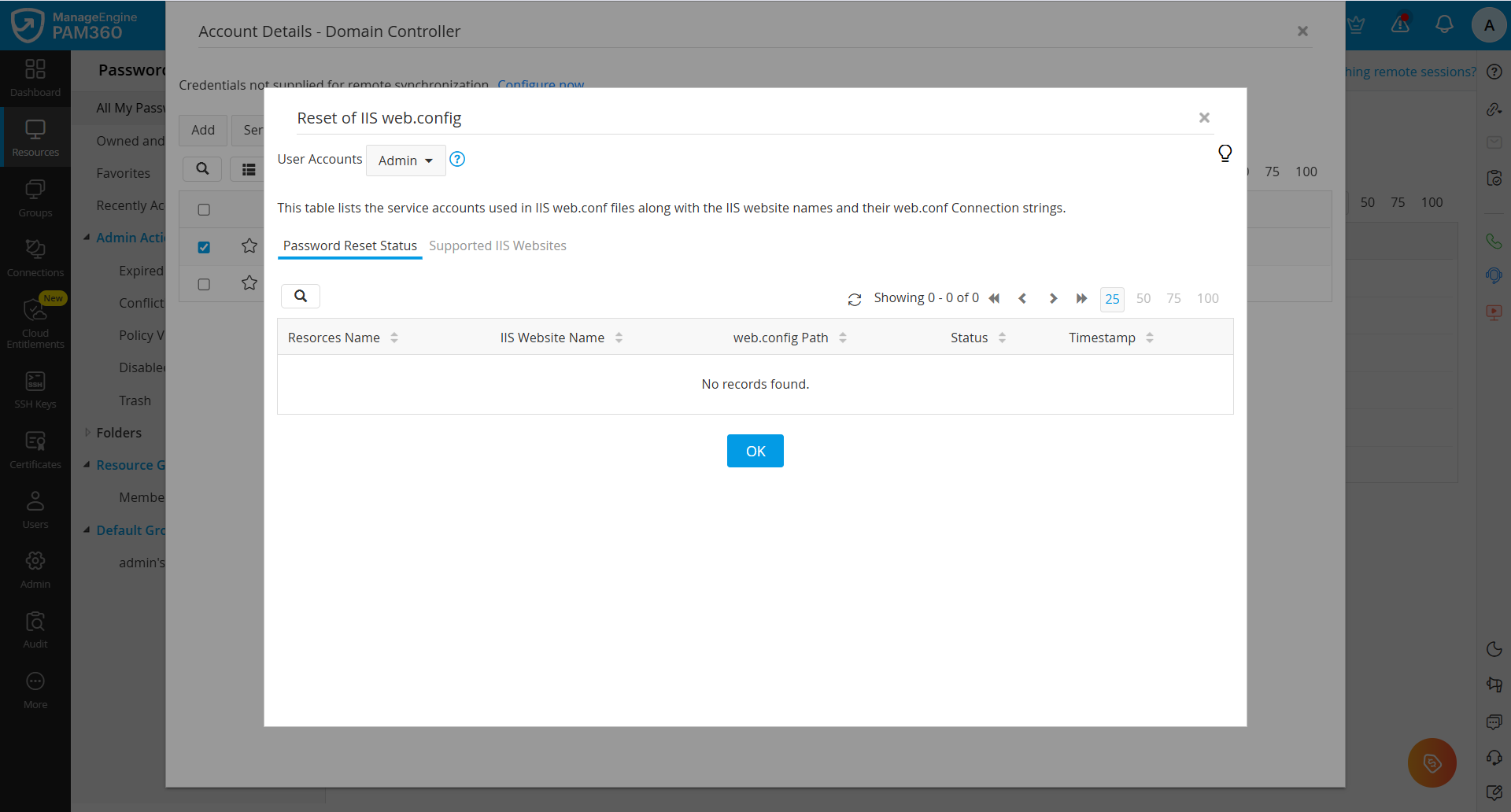1511x812 pixels.
Task: Open the Audit section
Action: (x=35, y=625)
